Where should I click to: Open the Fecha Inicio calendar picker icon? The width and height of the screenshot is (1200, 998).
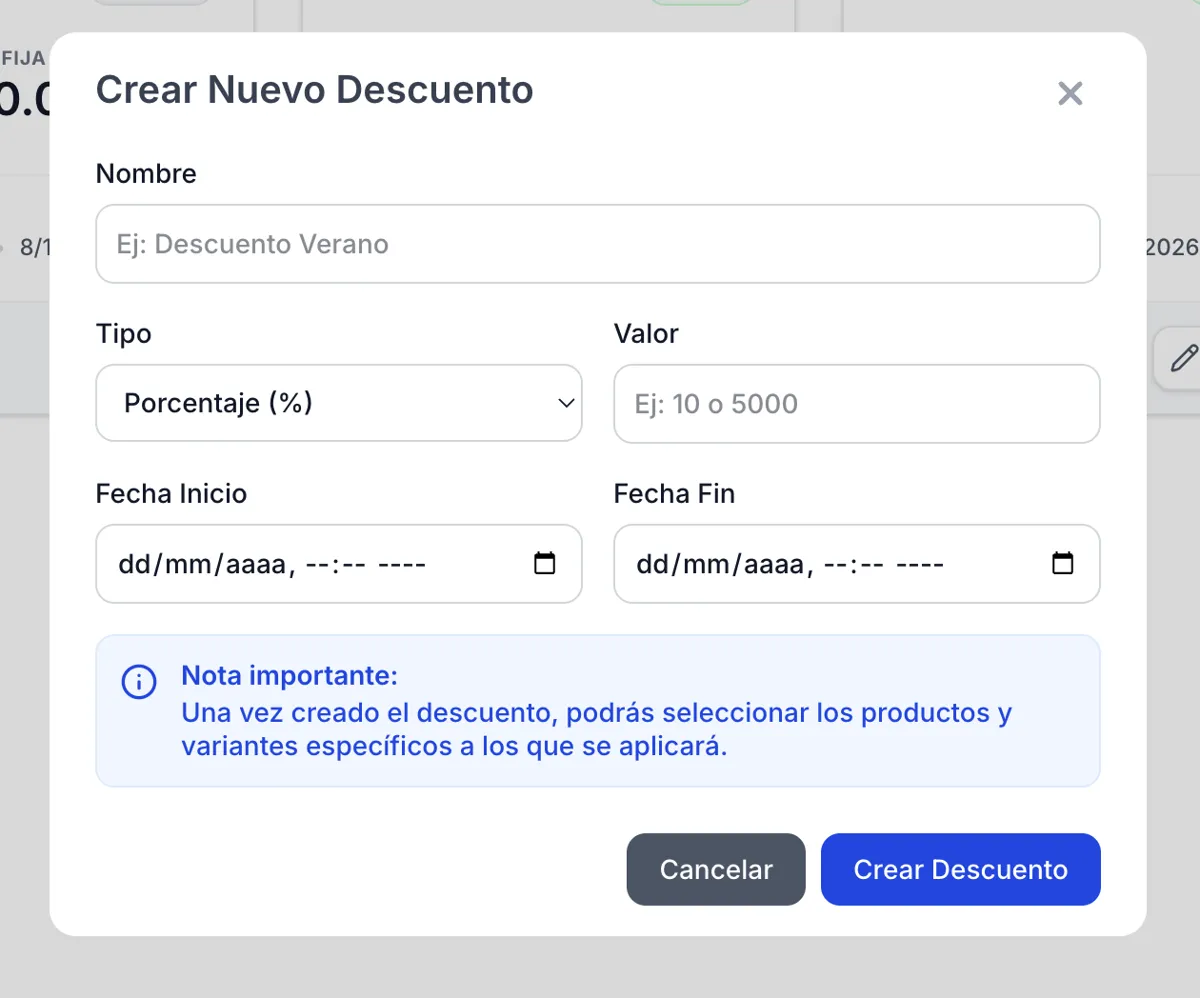tap(544, 564)
